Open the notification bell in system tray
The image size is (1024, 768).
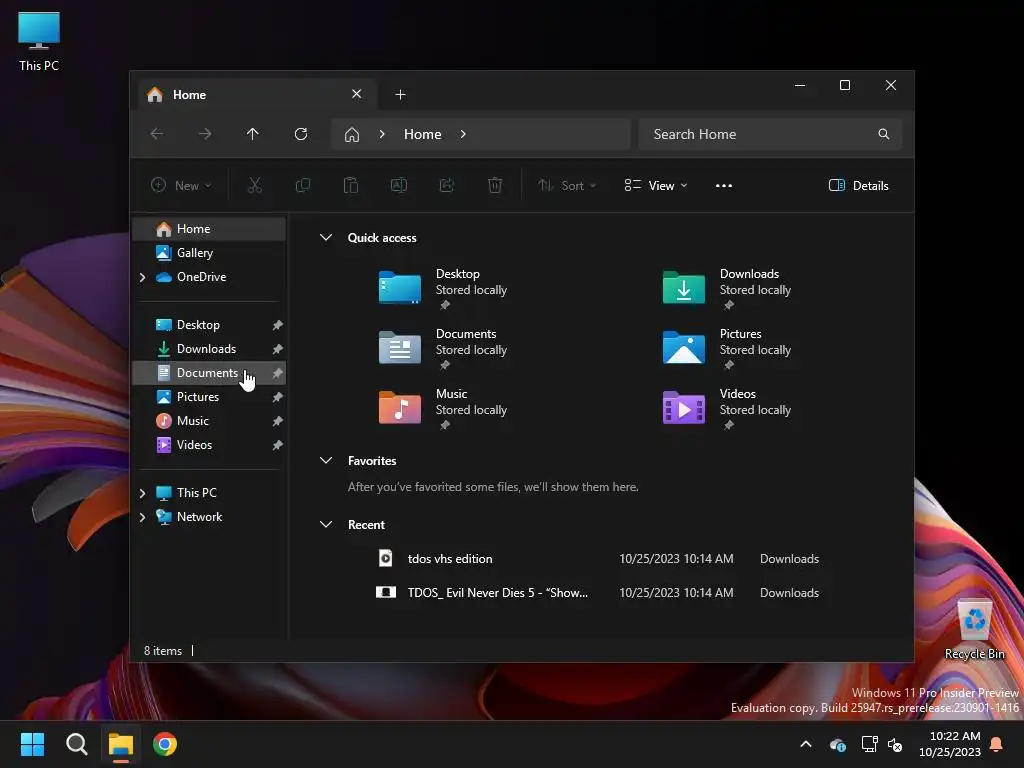(997, 744)
